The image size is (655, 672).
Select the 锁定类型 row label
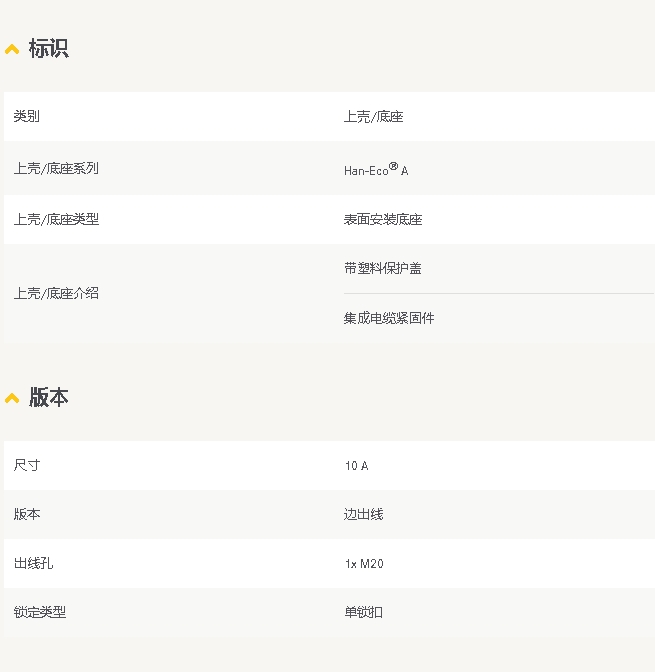coord(40,612)
